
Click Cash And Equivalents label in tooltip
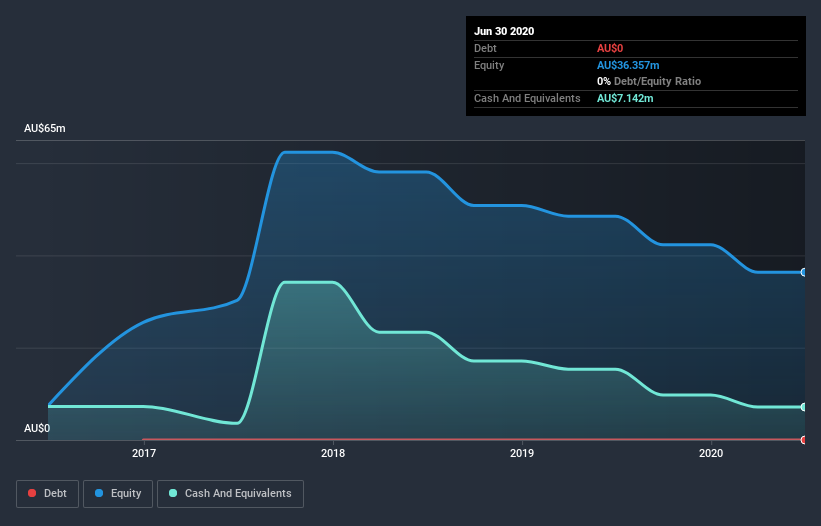coord(527,98)
